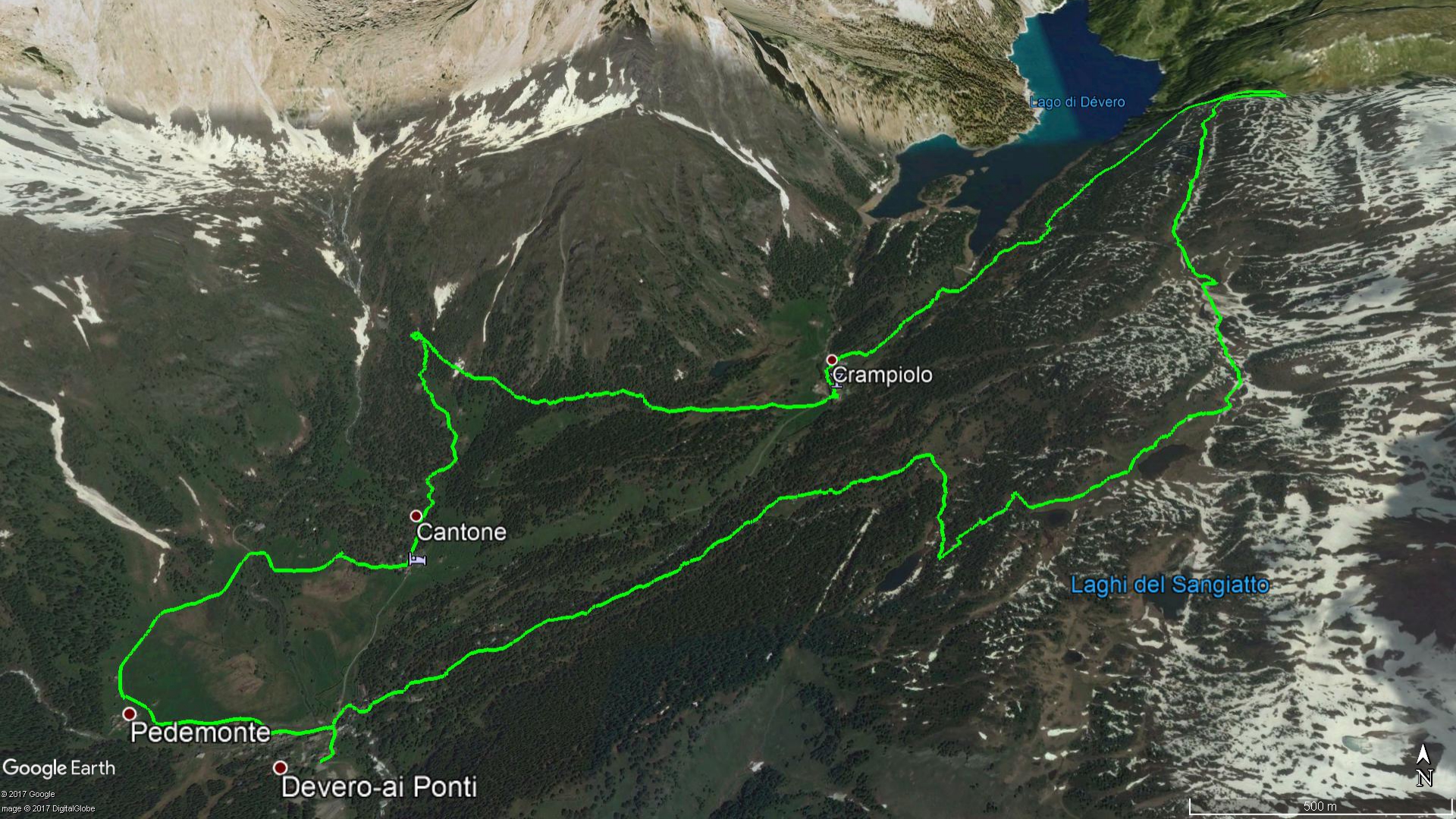Click the 'N' letter under compass arrow

tap(1424, 779)
